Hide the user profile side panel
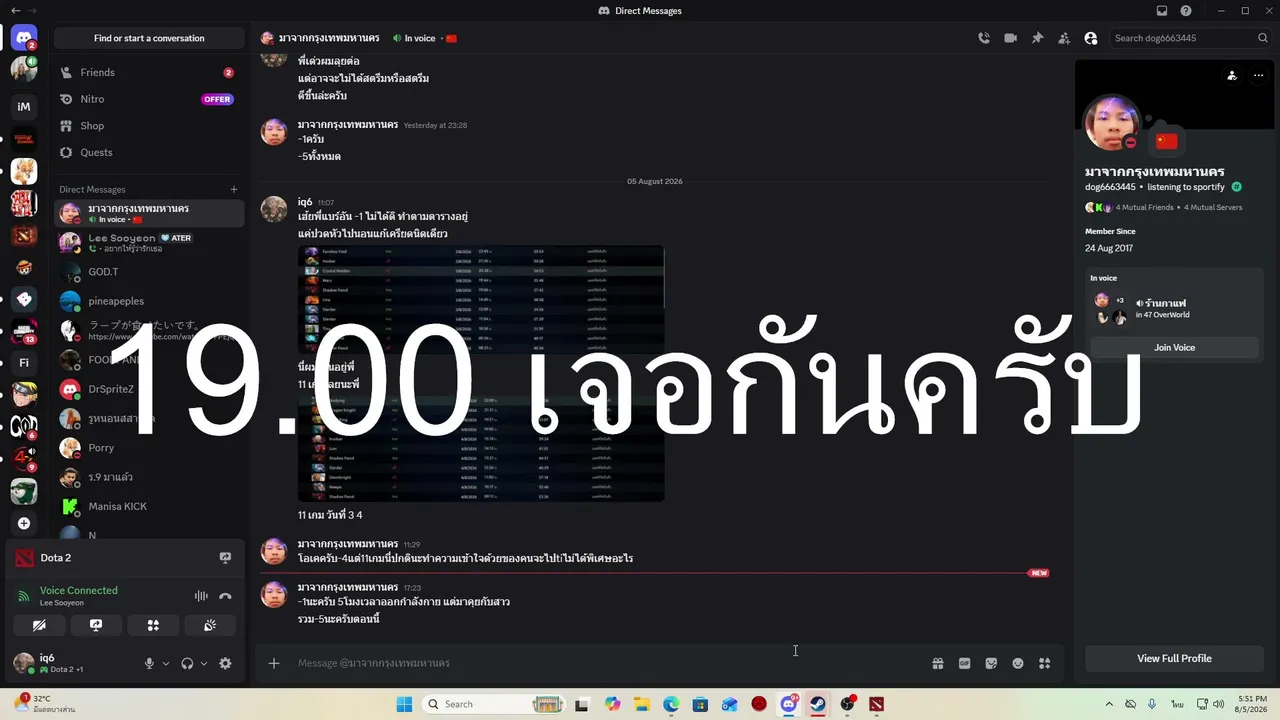The height and width of the screenshot is (720, 1280). (1091, 38)
